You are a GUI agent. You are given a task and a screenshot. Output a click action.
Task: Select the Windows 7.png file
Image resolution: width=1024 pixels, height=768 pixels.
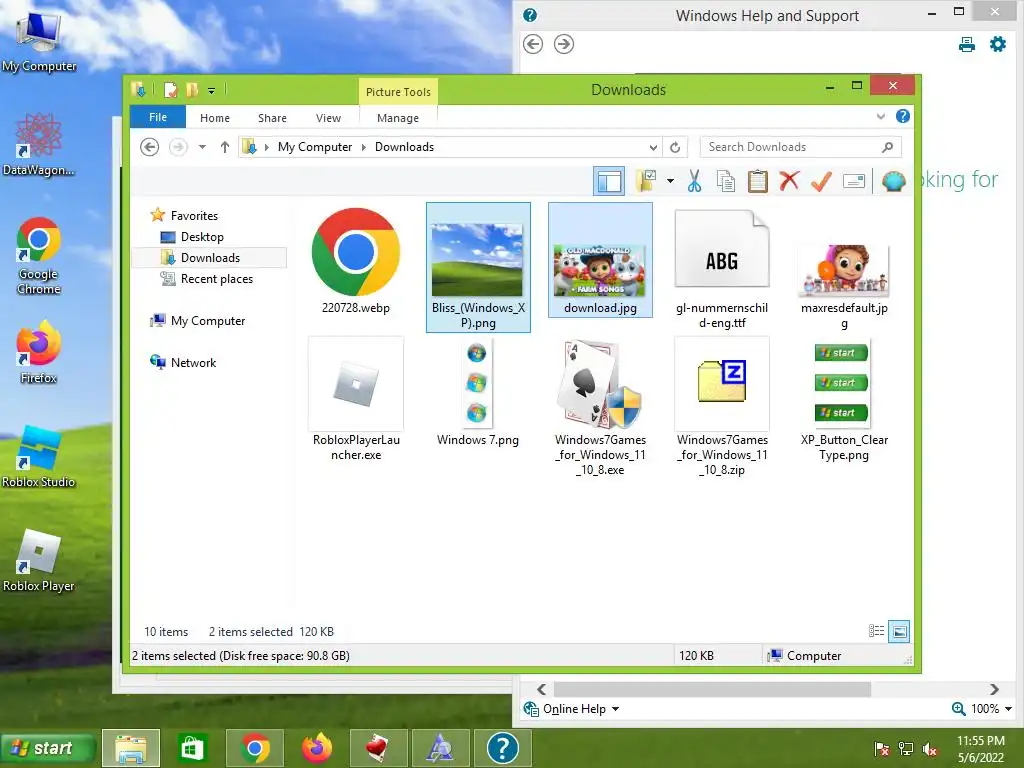coord(477,392)
